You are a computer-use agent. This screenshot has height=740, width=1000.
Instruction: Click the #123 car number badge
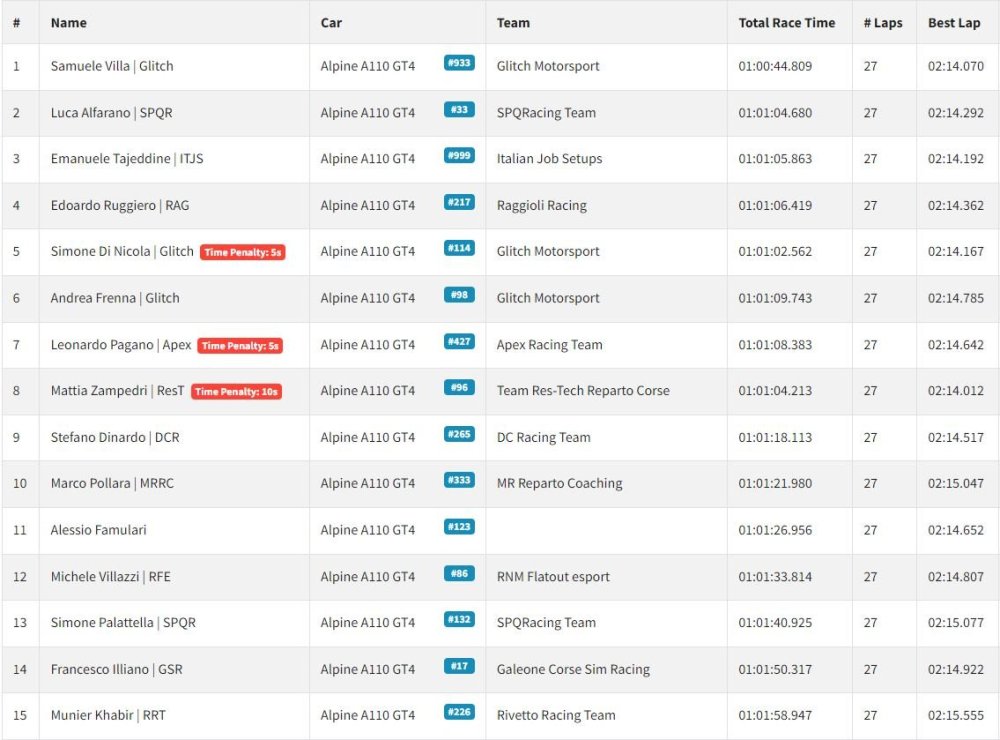pyautogui.click(x=459, y=527)
